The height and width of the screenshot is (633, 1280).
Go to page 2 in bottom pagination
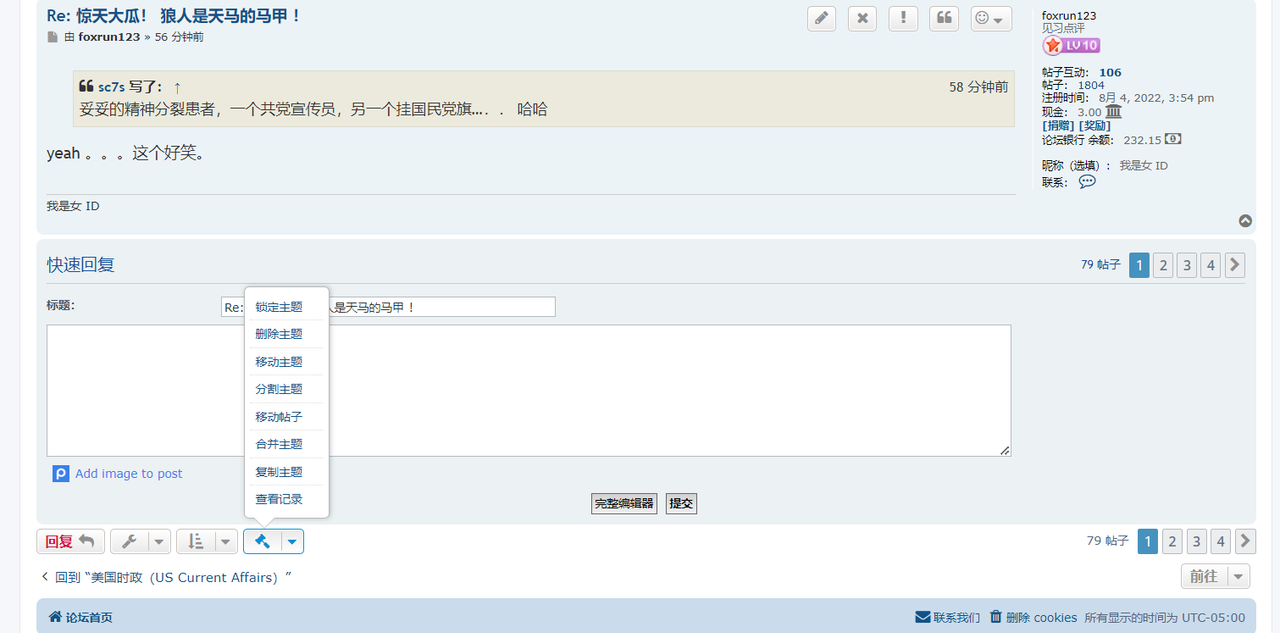pos(1173,541)
